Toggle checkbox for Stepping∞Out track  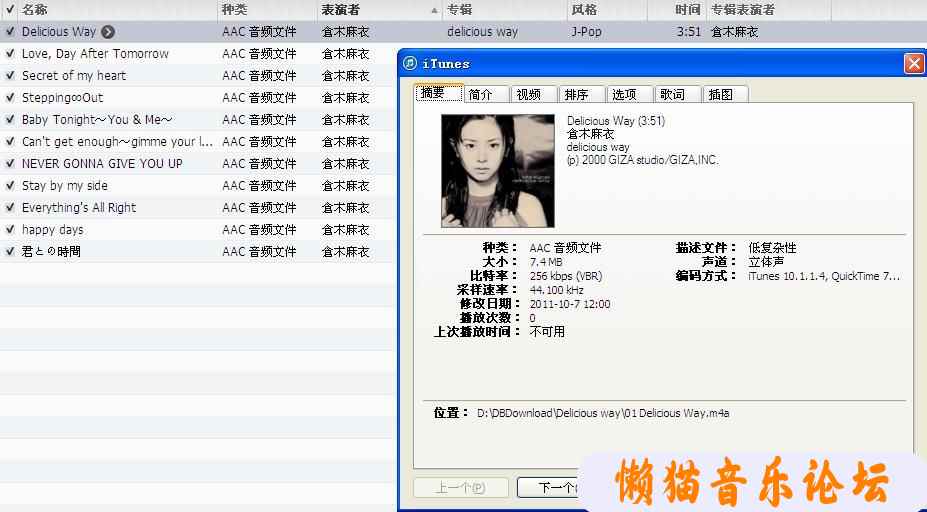click(9, 97)
